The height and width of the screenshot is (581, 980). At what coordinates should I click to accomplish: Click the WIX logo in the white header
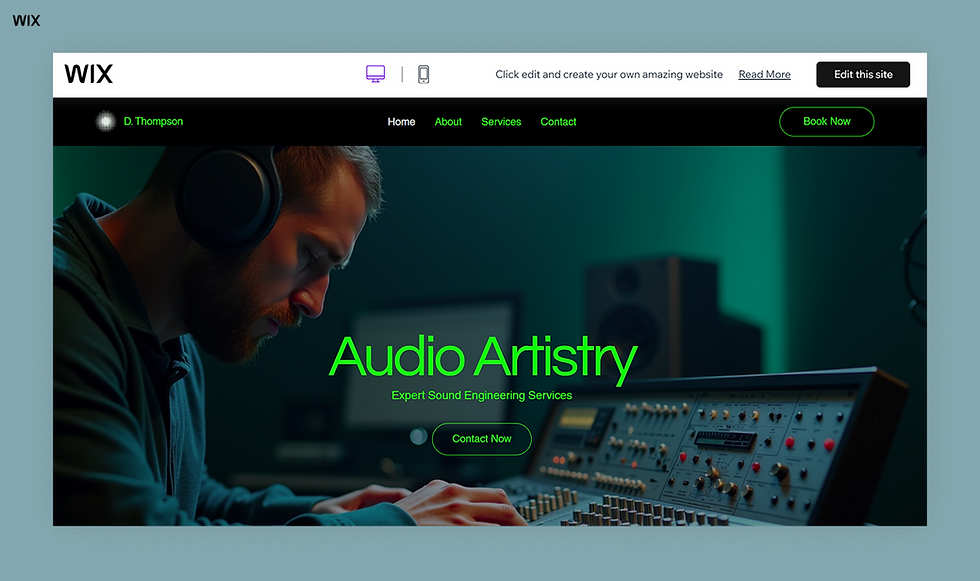coord(89,73)
